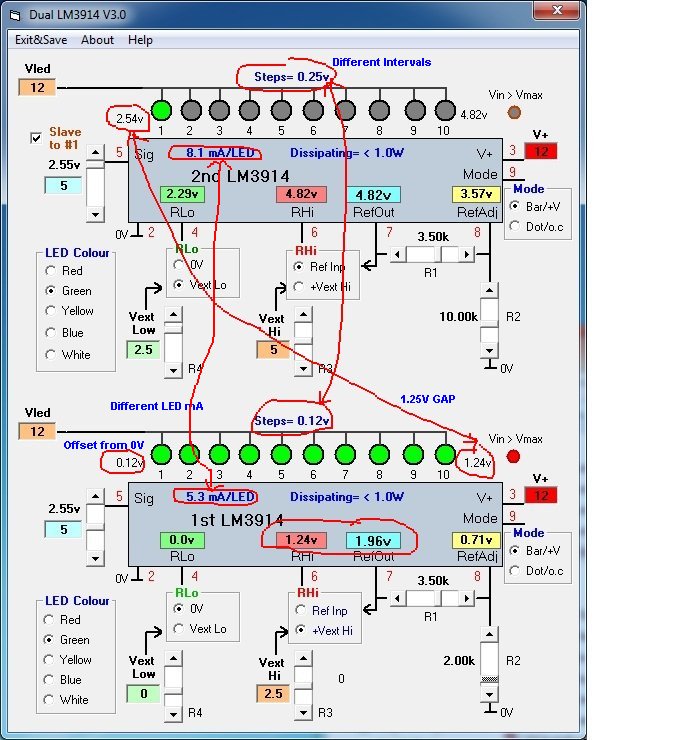Click the 2nd LM3914 V+ red 12 field

coord(541,151)
